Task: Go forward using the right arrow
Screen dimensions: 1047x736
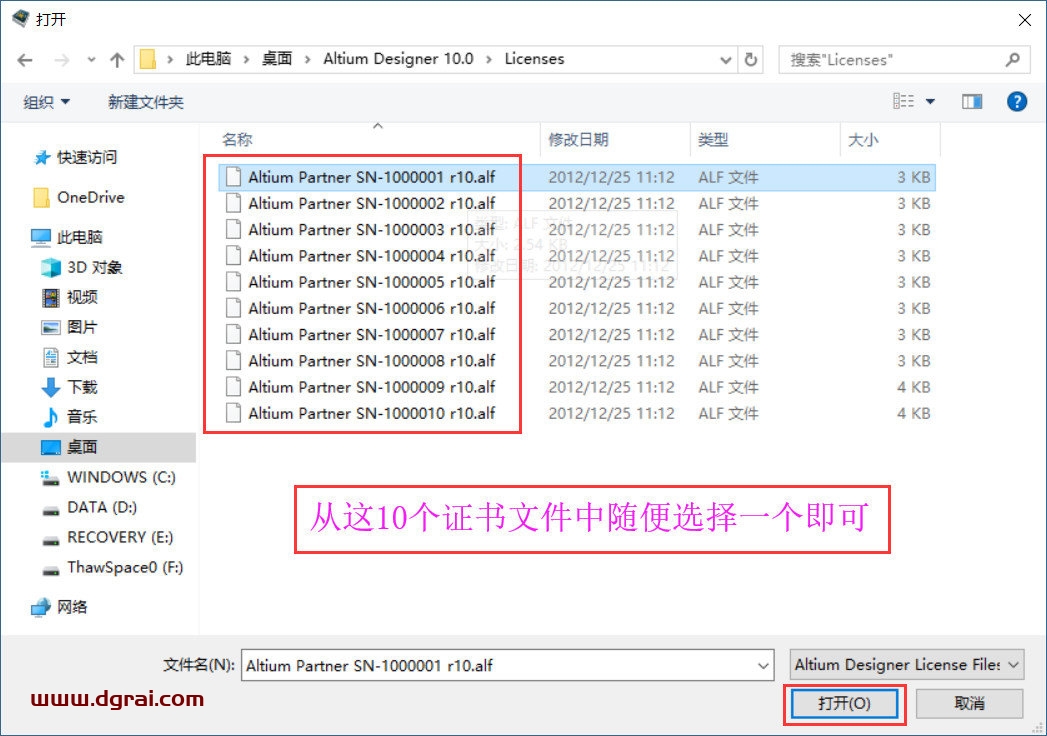Action: click(x=62, y=60)
